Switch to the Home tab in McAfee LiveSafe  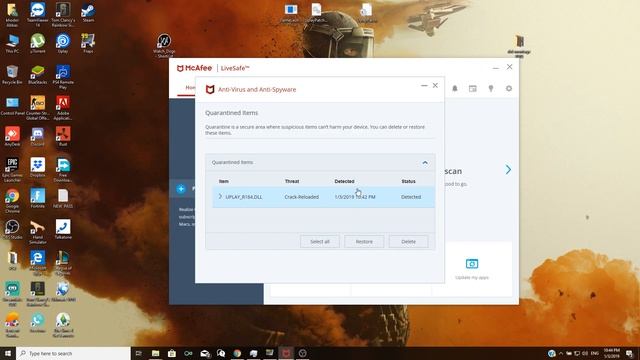(190, 87)
